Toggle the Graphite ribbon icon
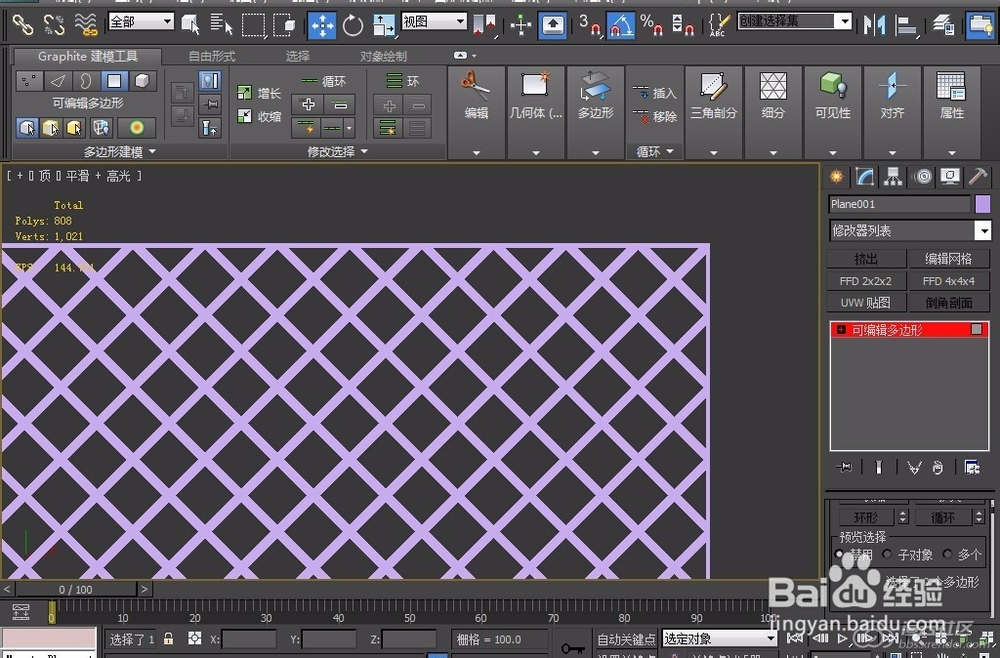Image resolution: width=1000 pixels, height=658 pixels. 980,26
